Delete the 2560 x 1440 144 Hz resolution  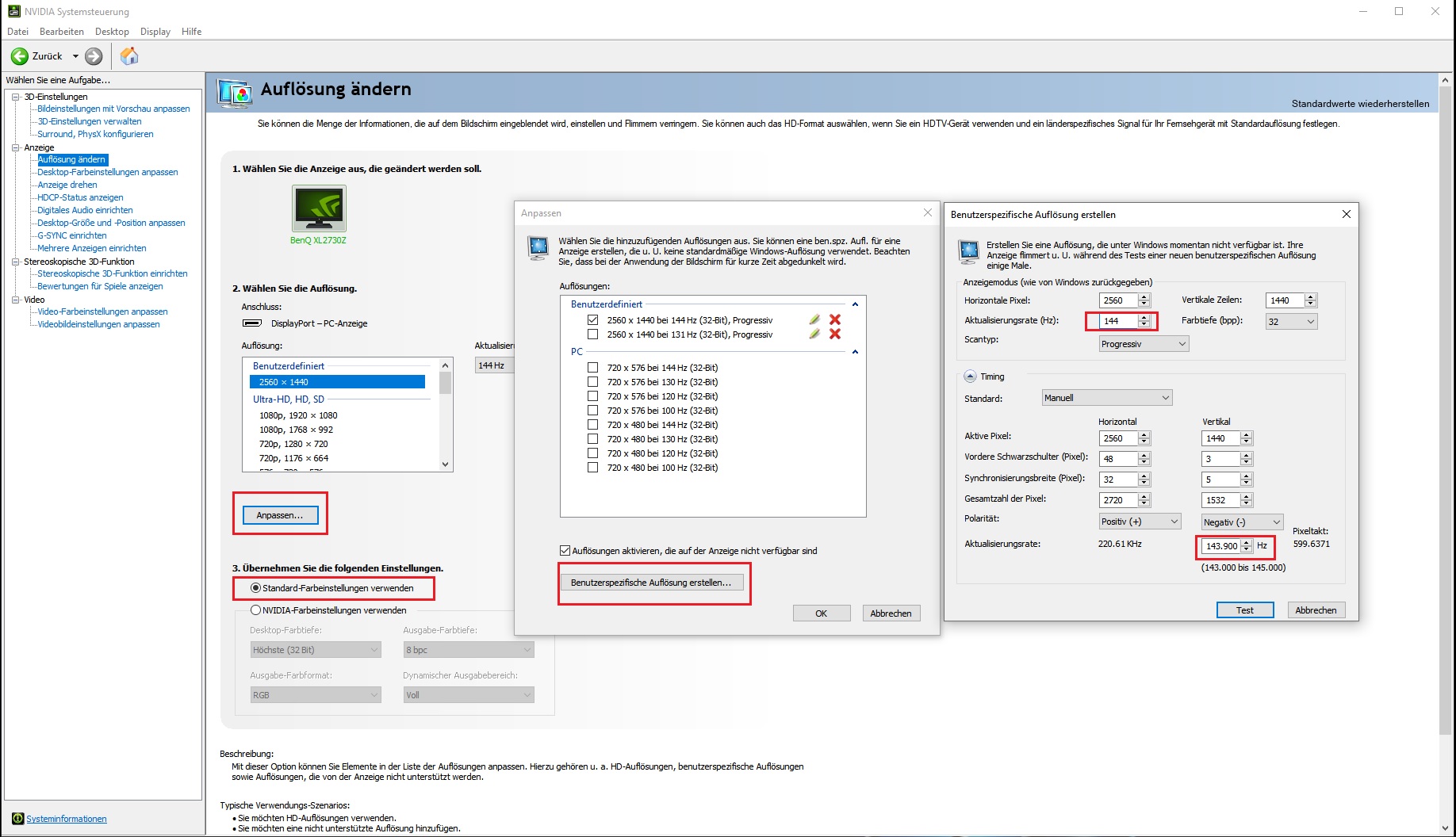coord(835,319)
